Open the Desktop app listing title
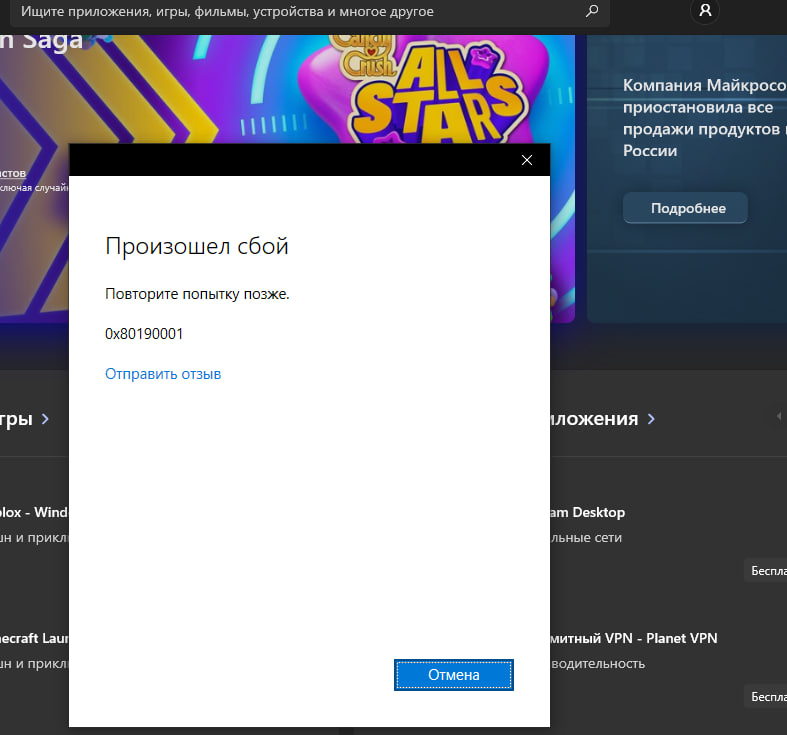The width and height of the screenshot is (787, 735). (x=588, y=512)
